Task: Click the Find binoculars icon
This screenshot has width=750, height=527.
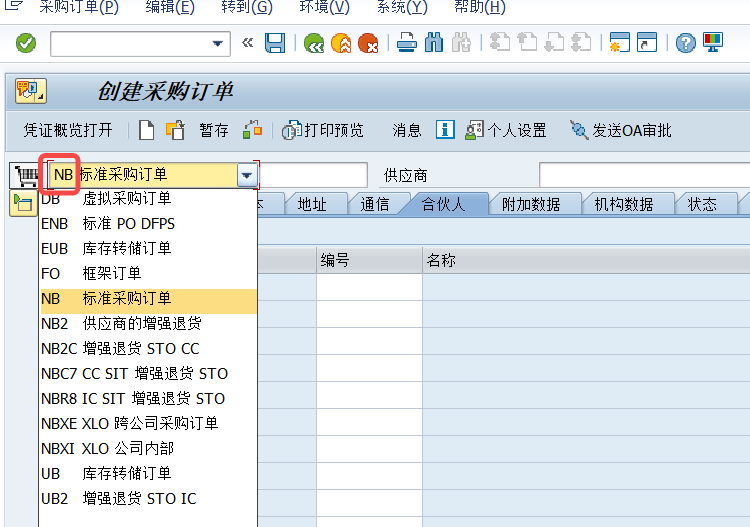Action: (x=434, y=44)
